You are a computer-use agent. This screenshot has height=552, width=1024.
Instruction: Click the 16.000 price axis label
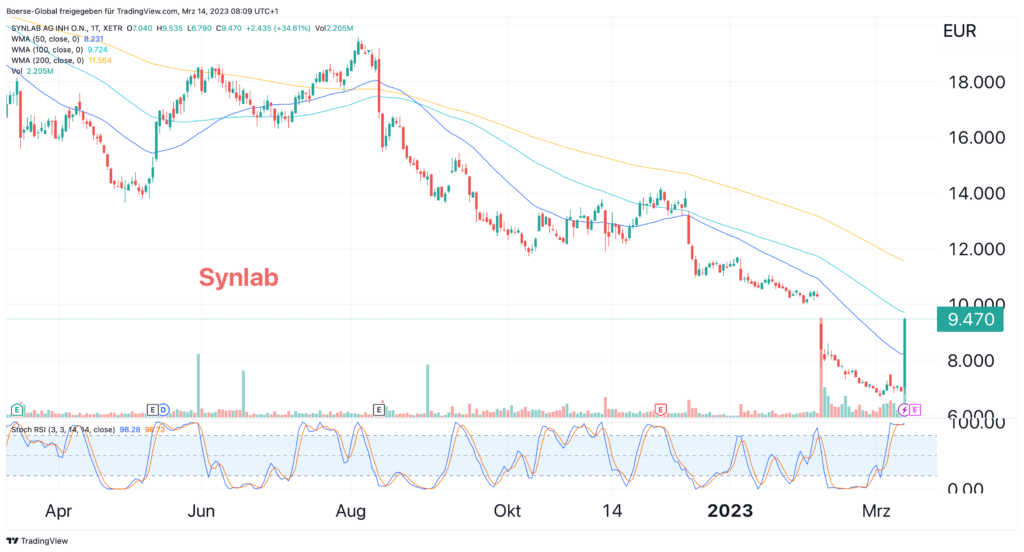tap(976, 138)
